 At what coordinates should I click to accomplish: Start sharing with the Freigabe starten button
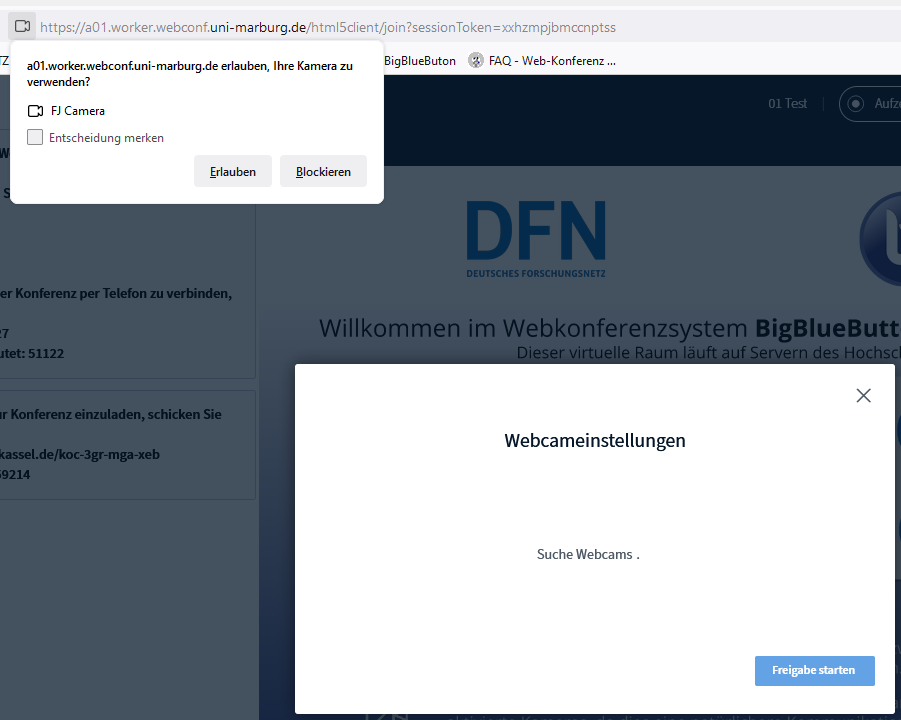[814, 670]
